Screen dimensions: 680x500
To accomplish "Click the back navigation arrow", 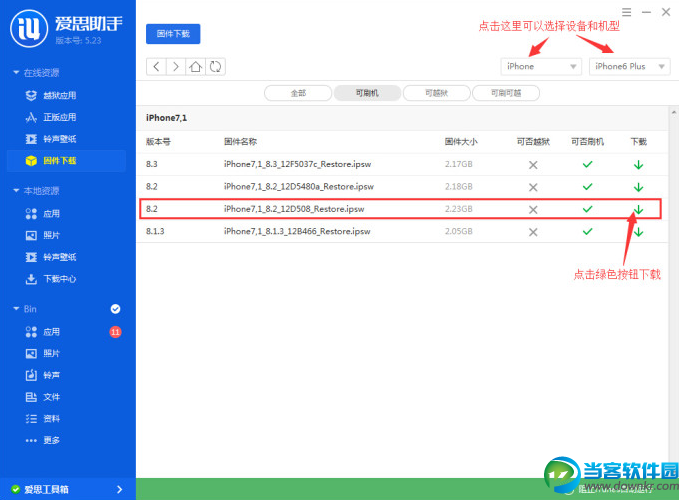I will 156,66.
